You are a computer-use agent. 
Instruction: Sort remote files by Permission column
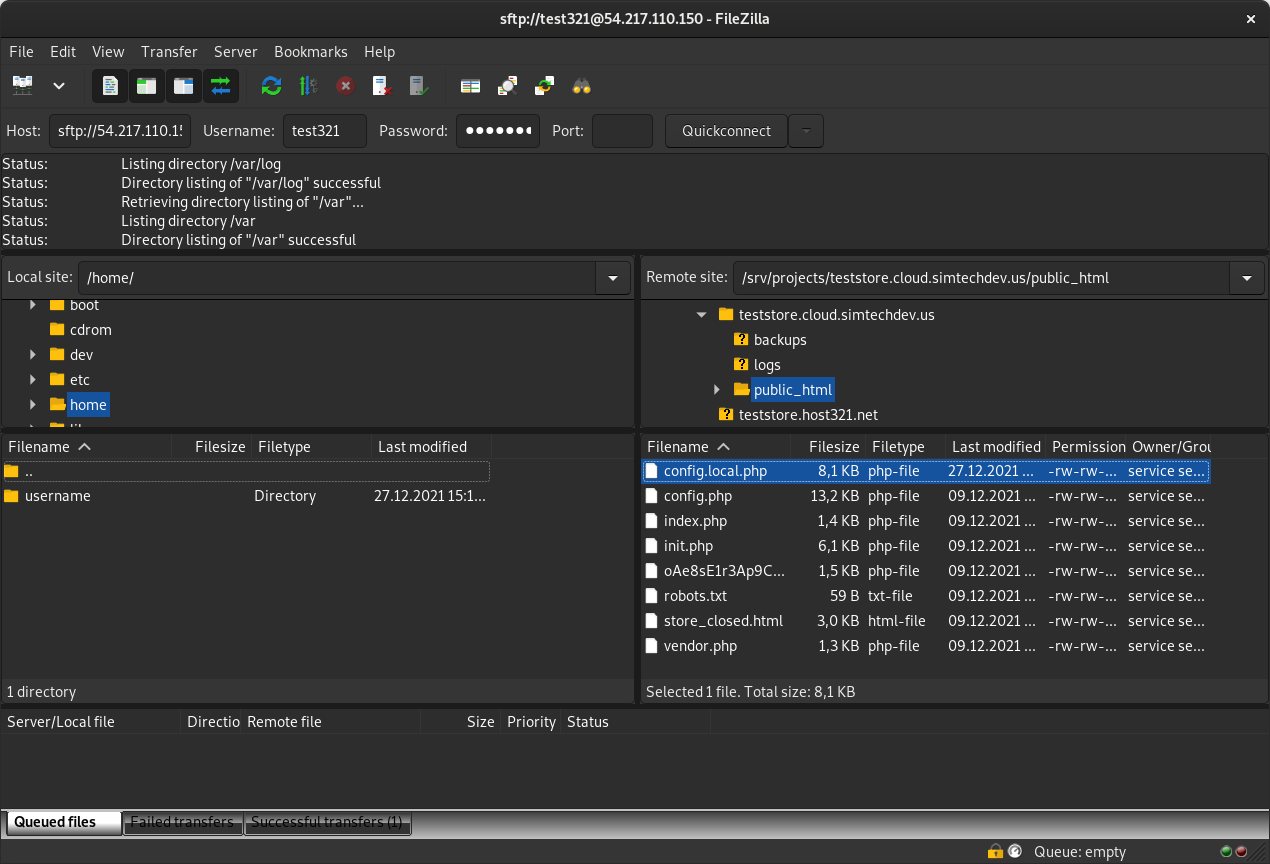(1085, 447)
